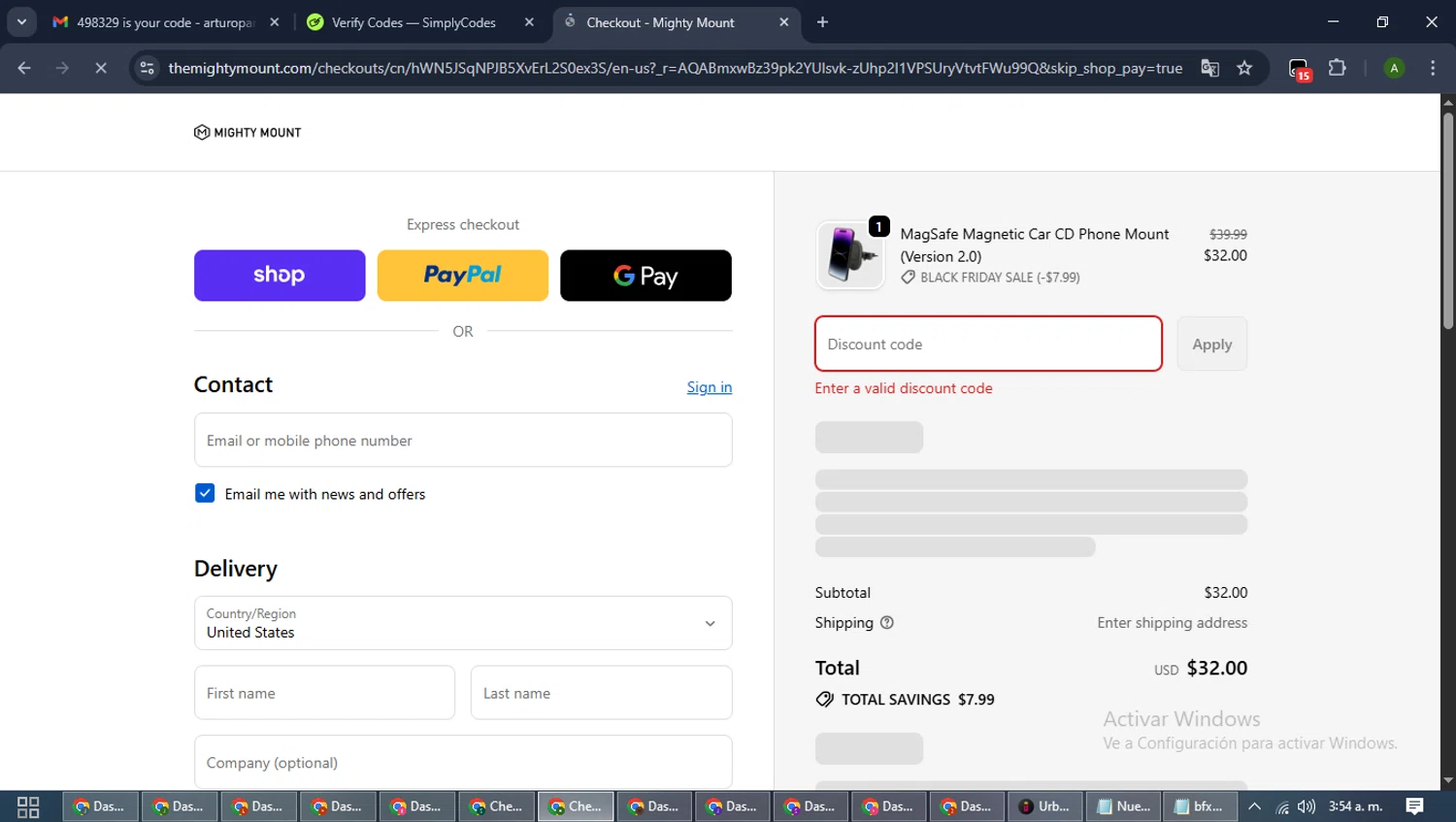Viewport: 1456px width, 822px height.
Task: Click the vertical scrollbar thumb
Action: tap(1448, 221)
